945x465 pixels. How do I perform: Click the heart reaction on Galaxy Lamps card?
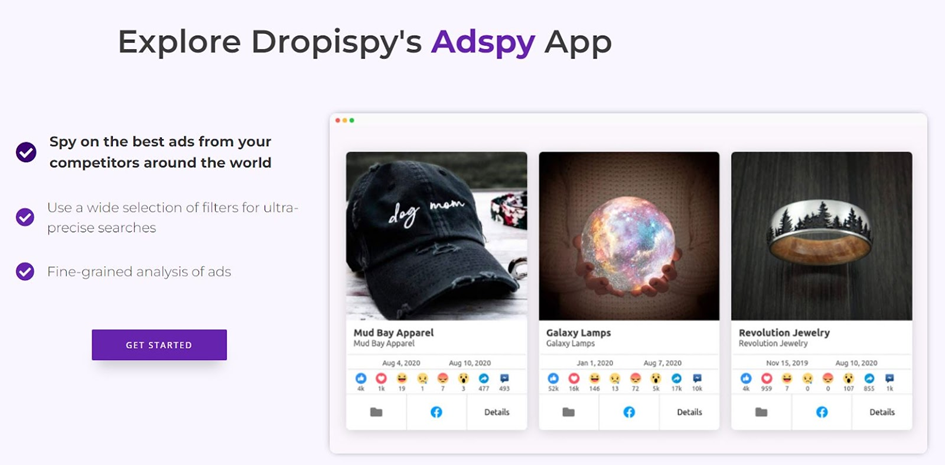tap(574, 378)
